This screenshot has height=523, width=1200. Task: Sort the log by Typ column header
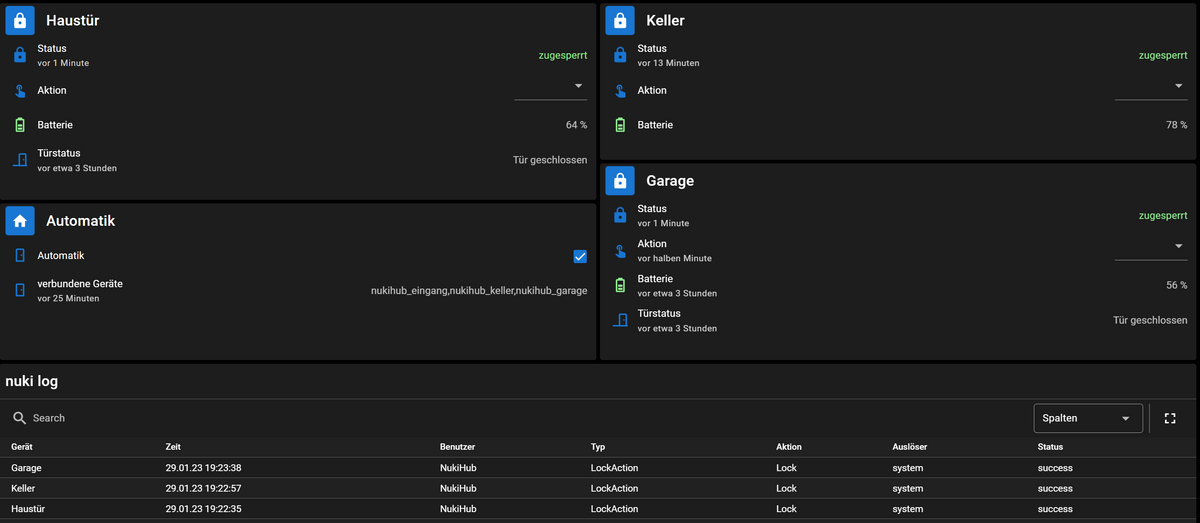598,447
